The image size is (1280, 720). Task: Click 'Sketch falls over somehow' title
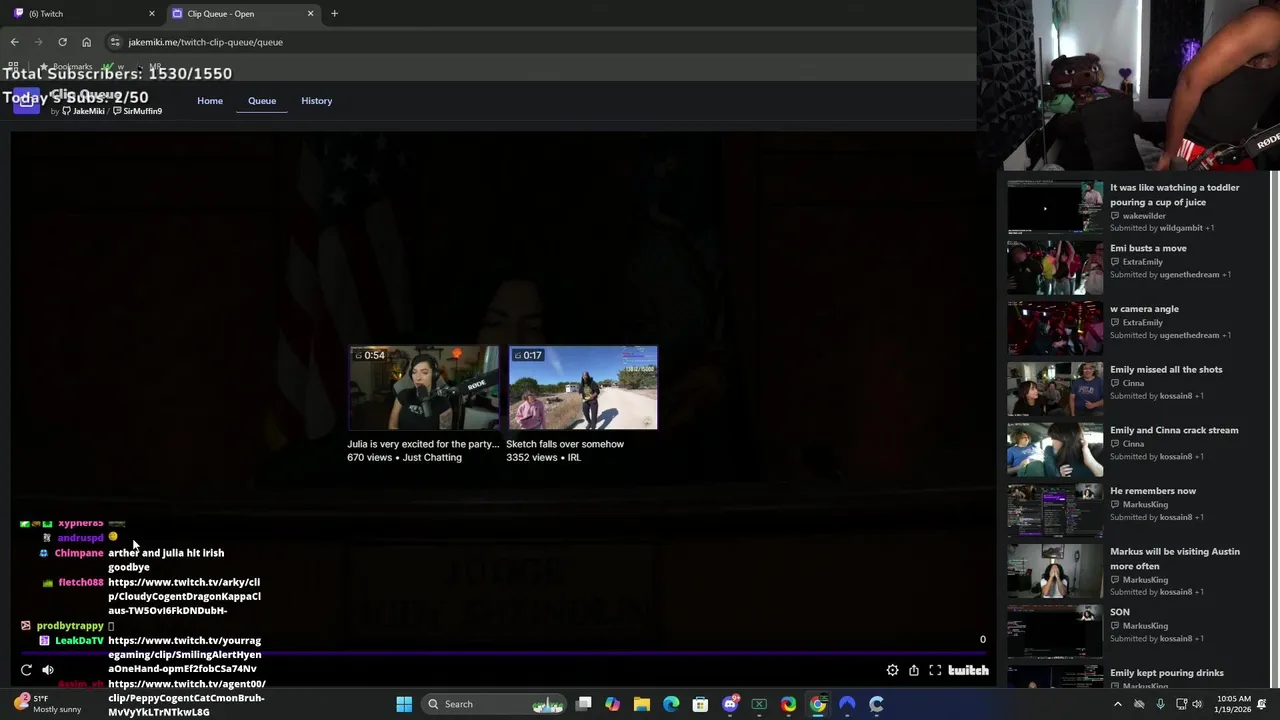565,444
